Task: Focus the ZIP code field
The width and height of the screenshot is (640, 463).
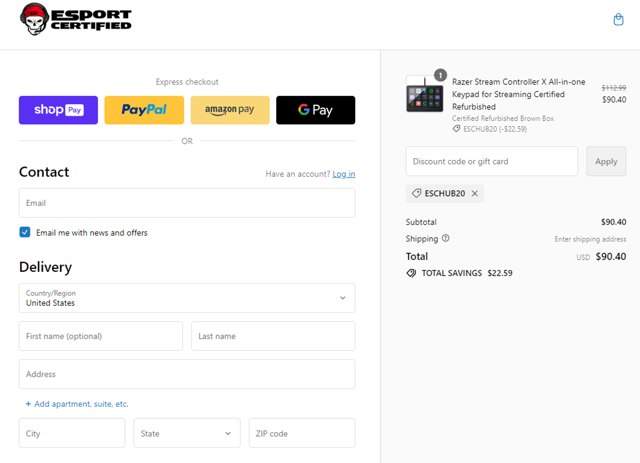Action: 302,433
